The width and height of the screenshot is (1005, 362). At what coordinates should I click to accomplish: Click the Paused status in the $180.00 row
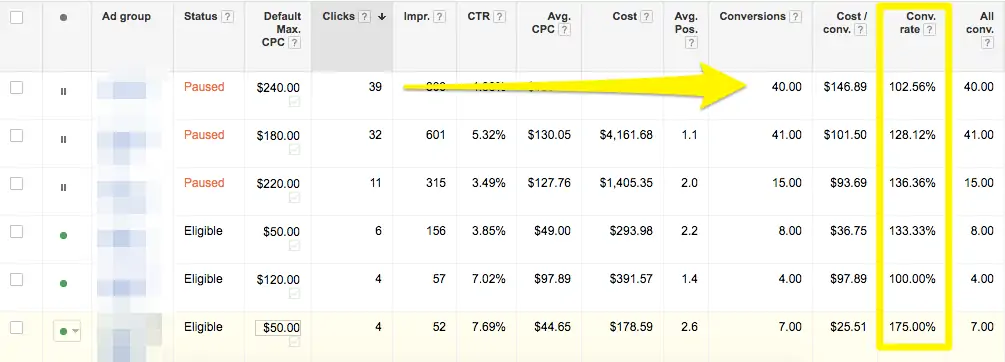tap(204, 135)
